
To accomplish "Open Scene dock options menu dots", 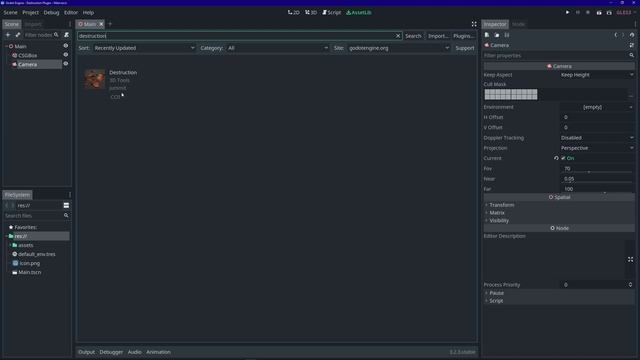I will 70,24.
